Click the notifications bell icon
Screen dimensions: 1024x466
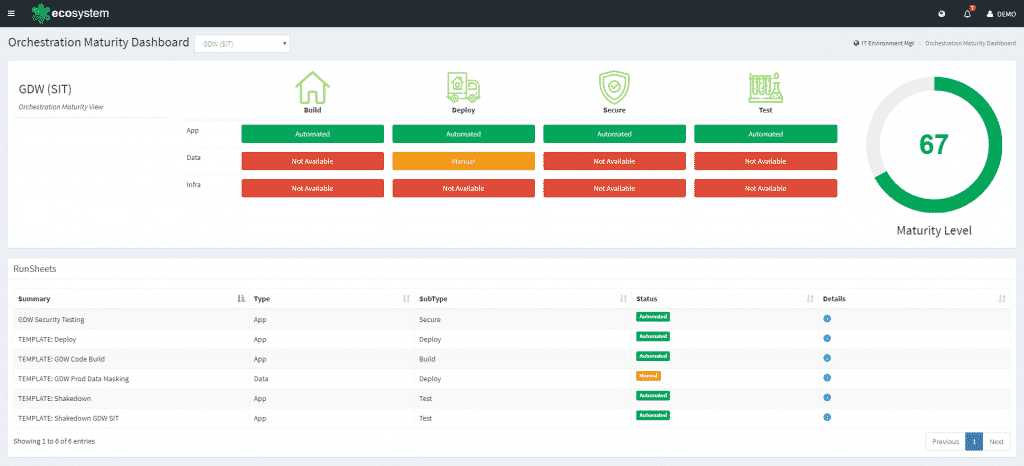pos(967,13)
